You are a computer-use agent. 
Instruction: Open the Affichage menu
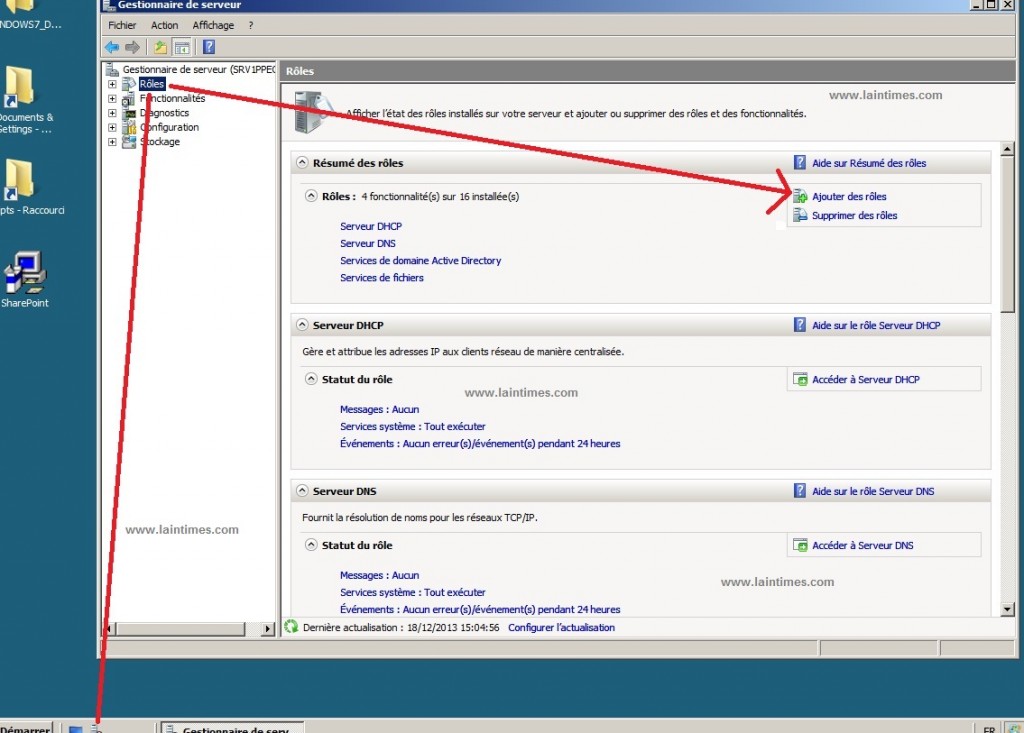tap(213, 25)
